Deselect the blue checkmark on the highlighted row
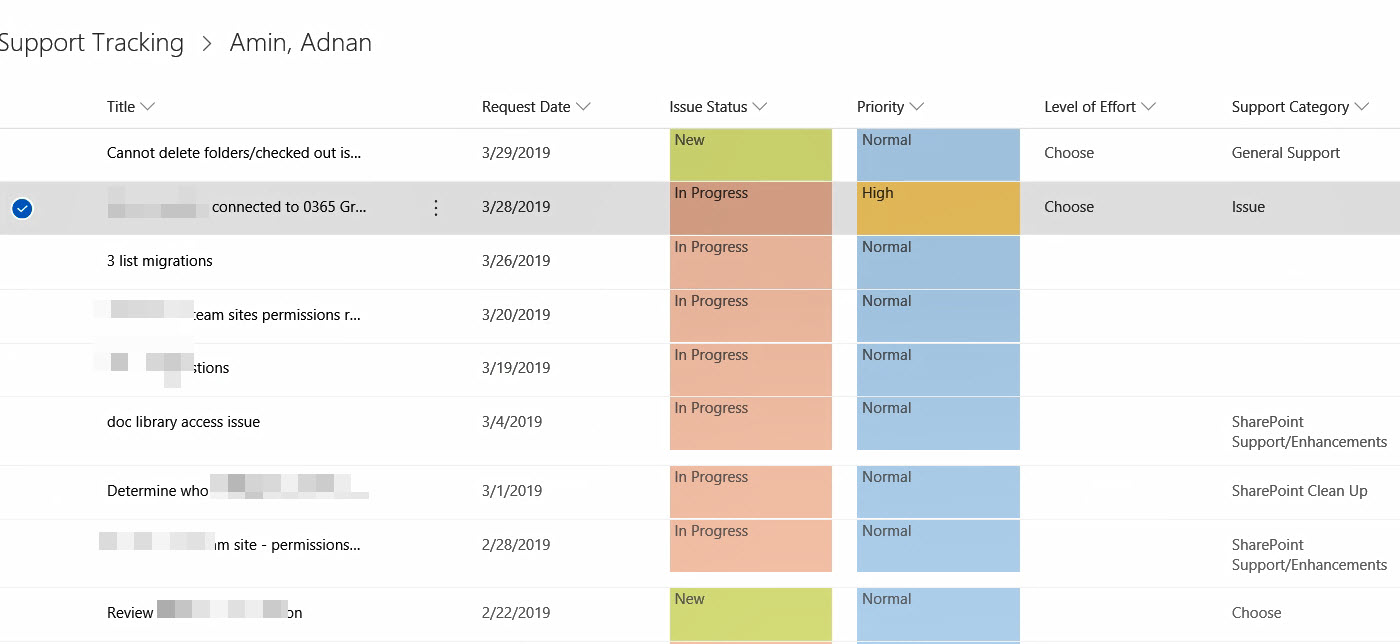Screen dimensions: 1400x644 tap(21, 208)
